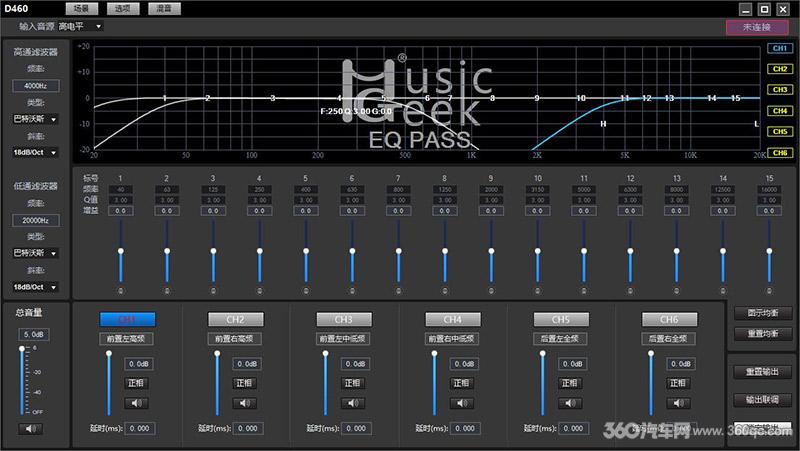
Task: Open CH1 speaker assignment 前置左高频
Action: (x=127, y=339)
